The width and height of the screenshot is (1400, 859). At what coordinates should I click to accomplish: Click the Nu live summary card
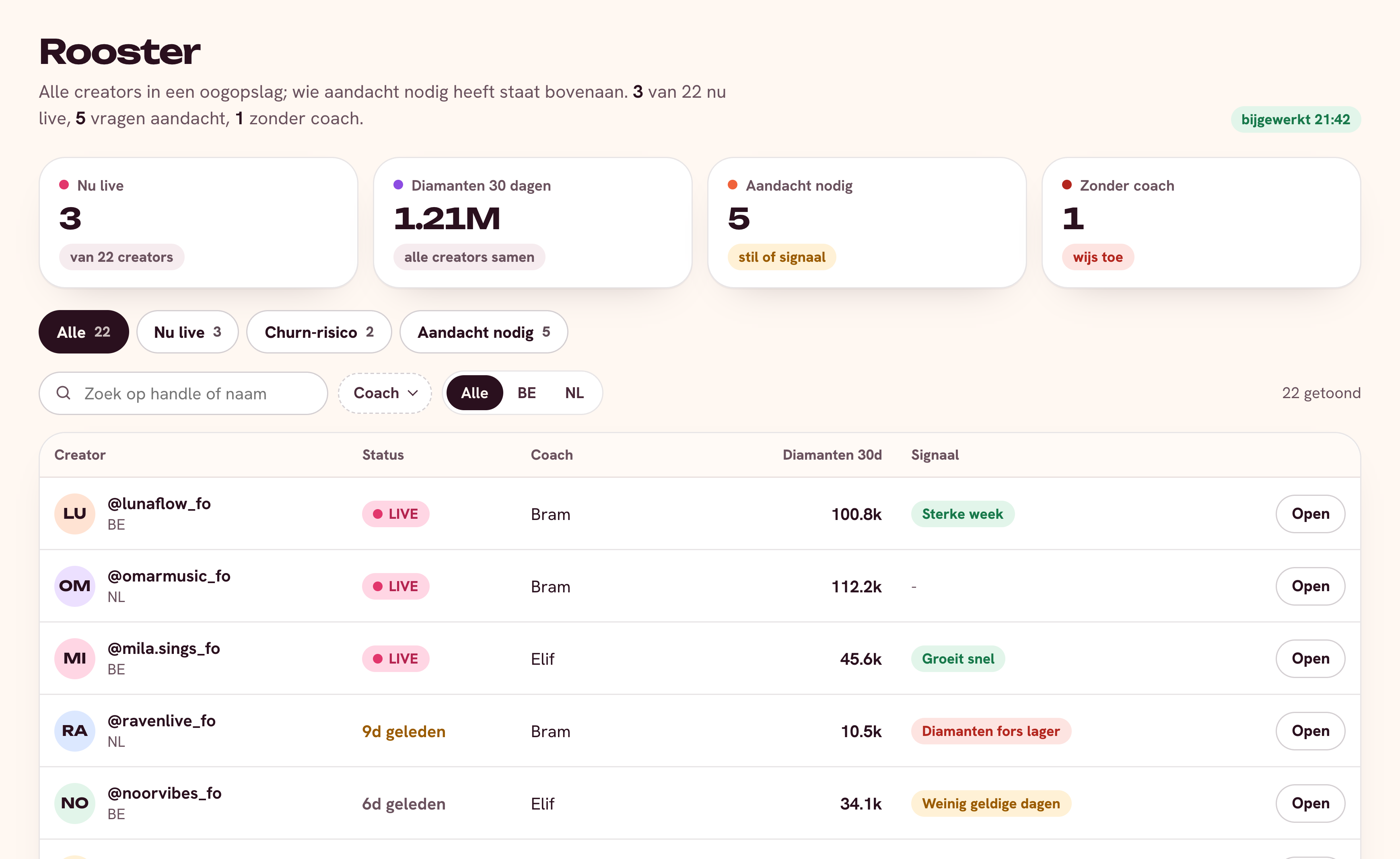pos(198,223)
